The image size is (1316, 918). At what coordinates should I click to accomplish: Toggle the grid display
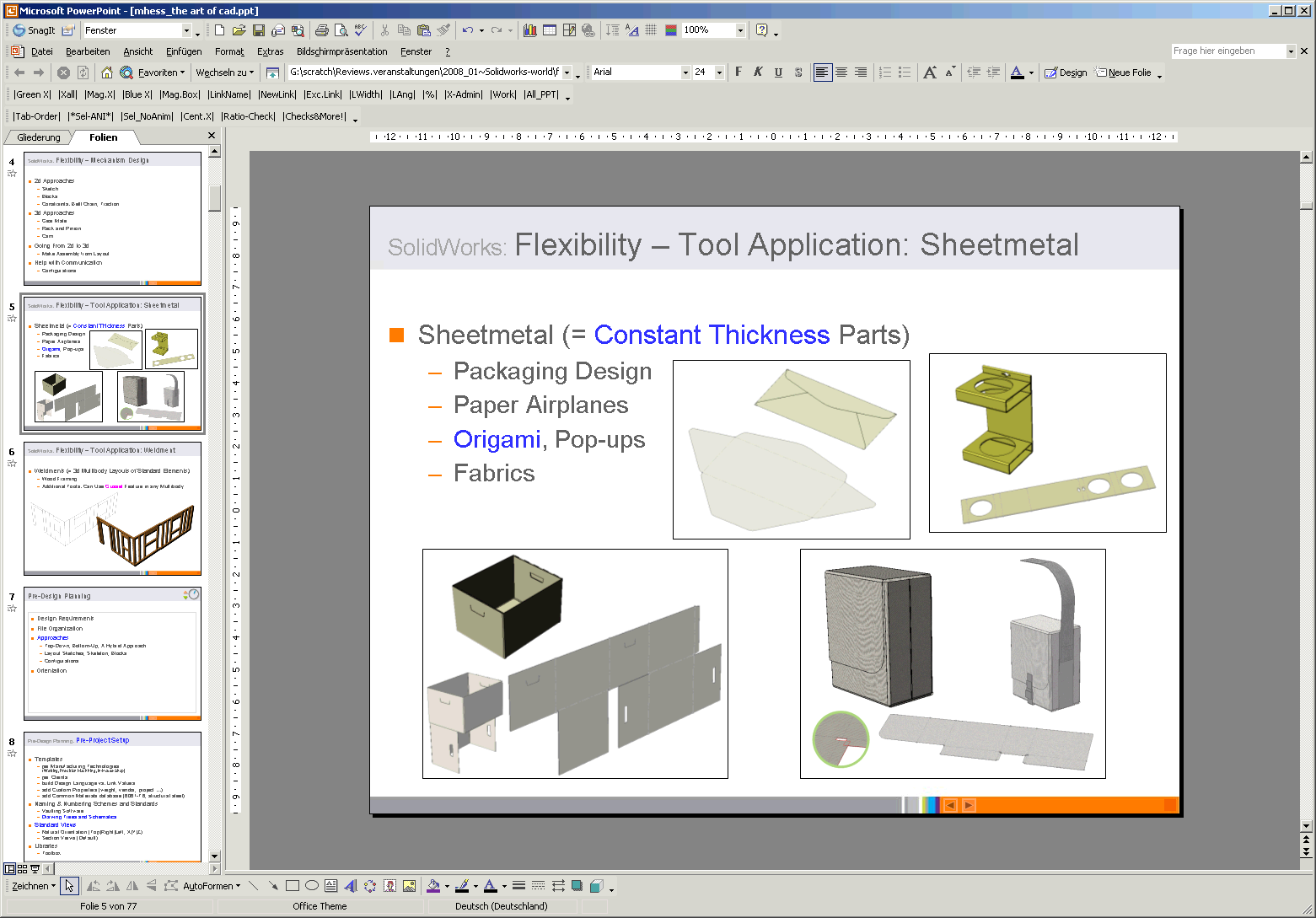click(x=651, y=30)
